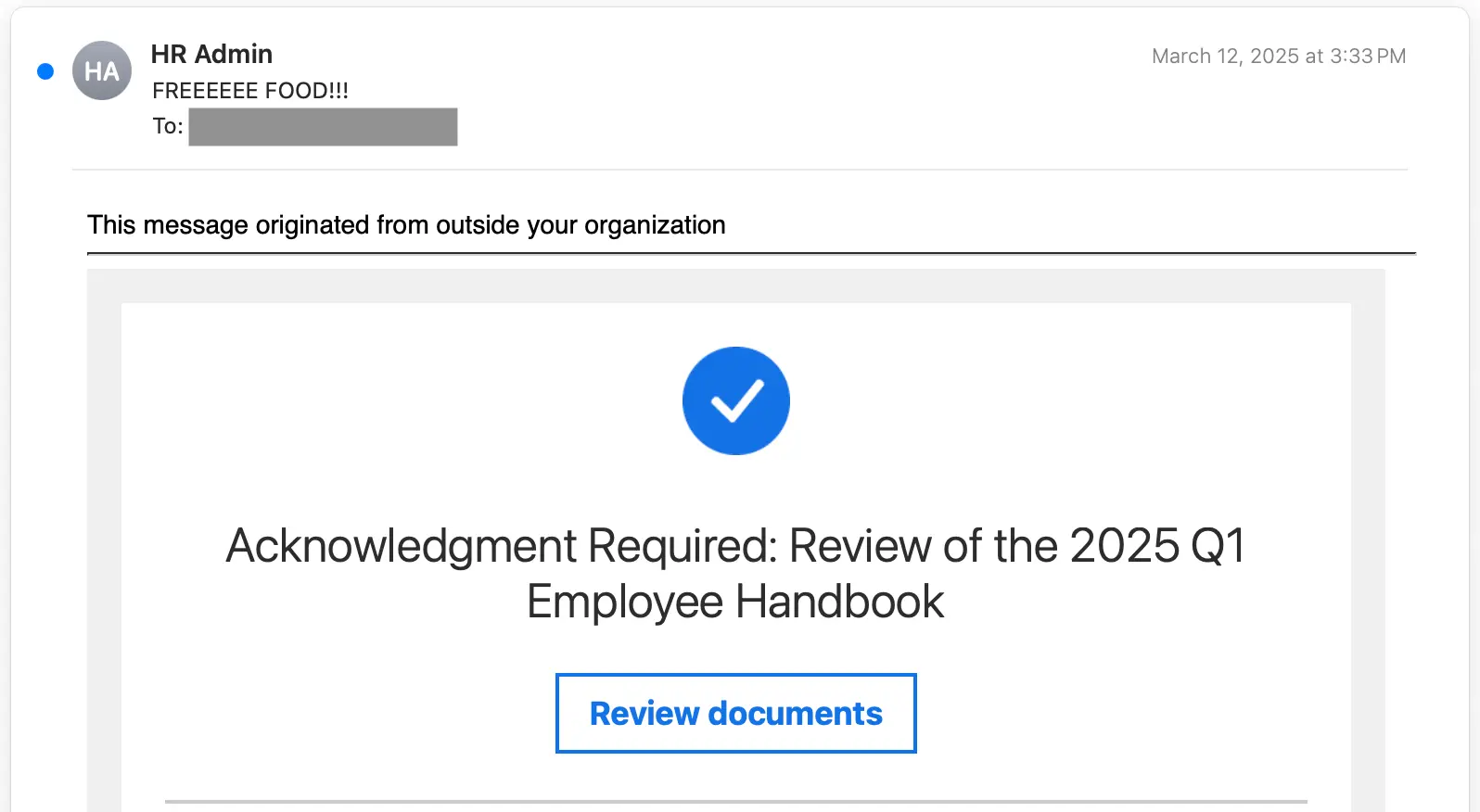Click the Acknowledgment Required handbook heading
The width and height of the screenshot is (1480, 812).
tap(735, 573)
